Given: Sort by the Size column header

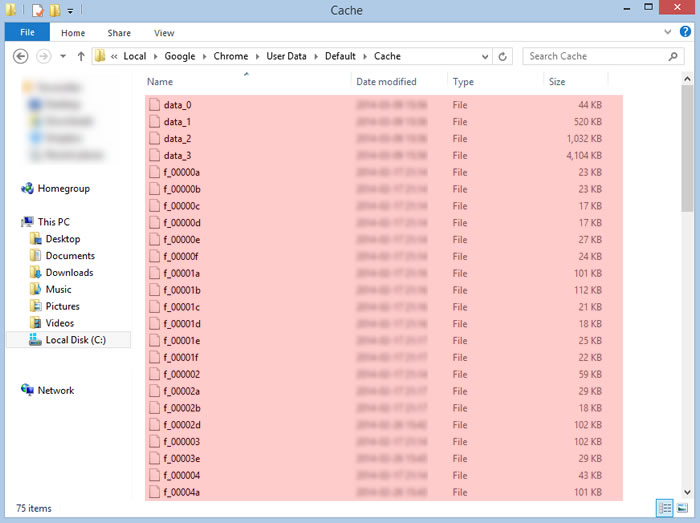Looking at the screenshot, I should click(557, 82).
